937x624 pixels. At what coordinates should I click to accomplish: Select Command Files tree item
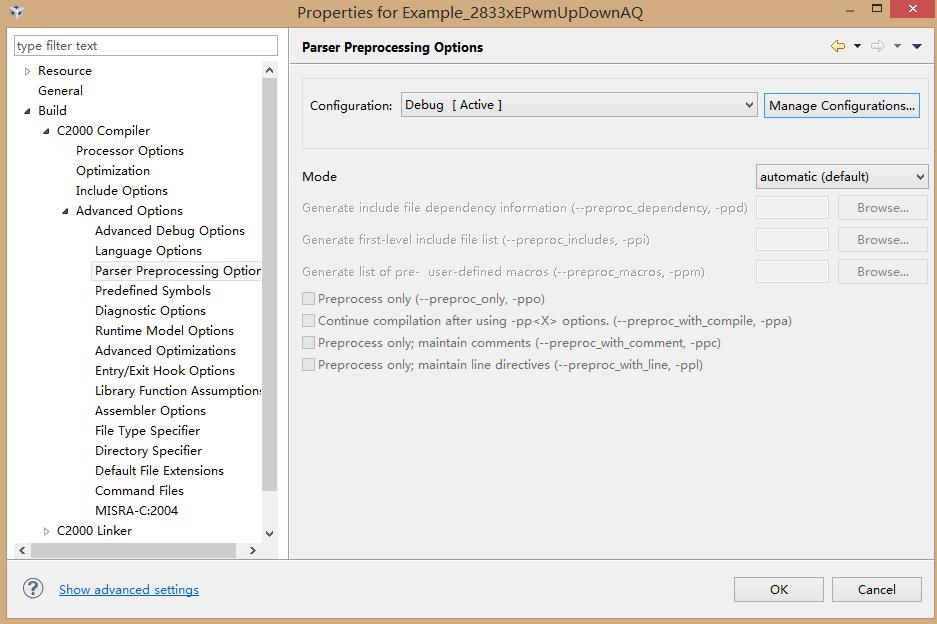click(139, 491)
